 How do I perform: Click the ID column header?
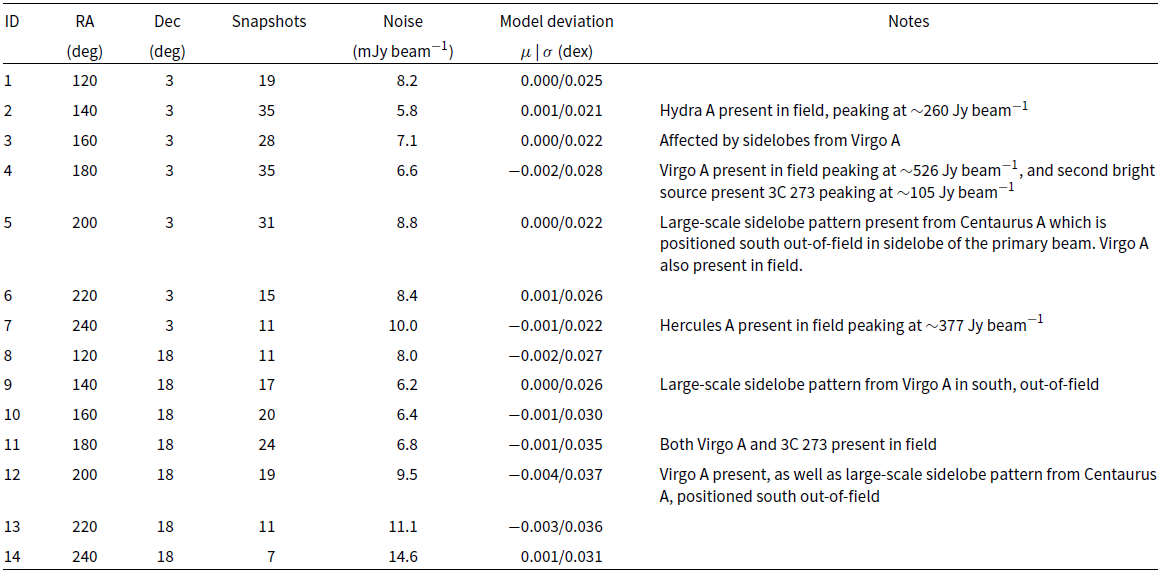click(x=13, y=21)
